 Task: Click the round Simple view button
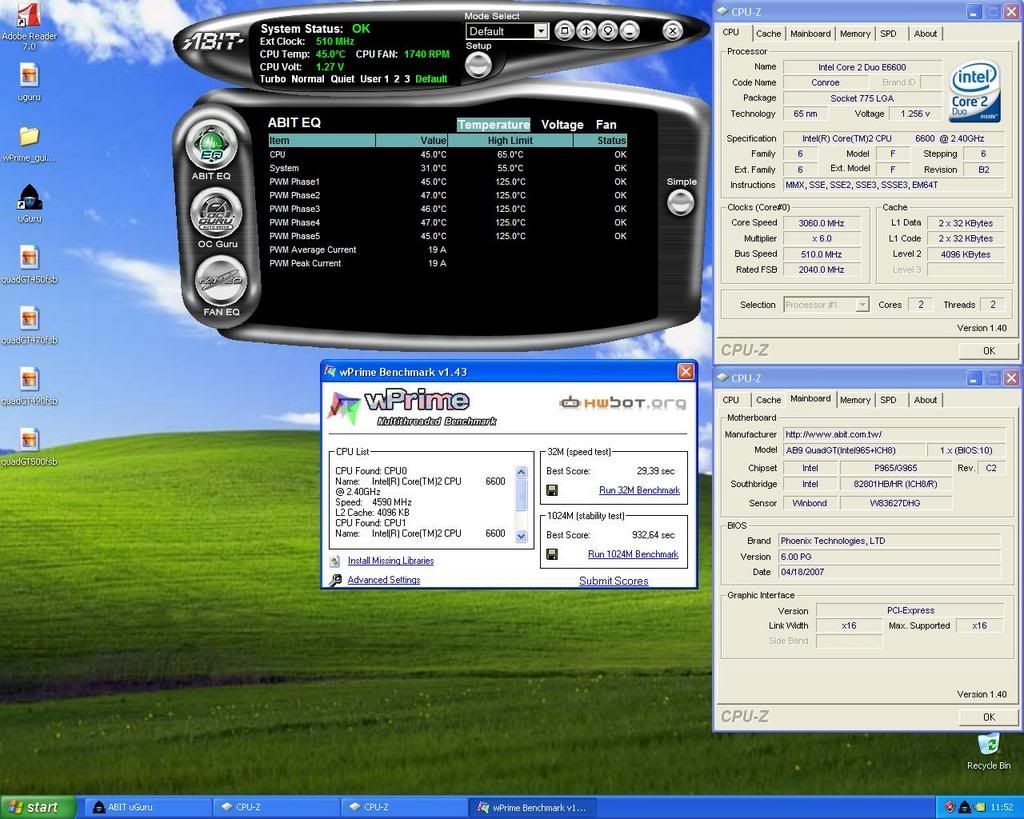(x=680, y=202)
